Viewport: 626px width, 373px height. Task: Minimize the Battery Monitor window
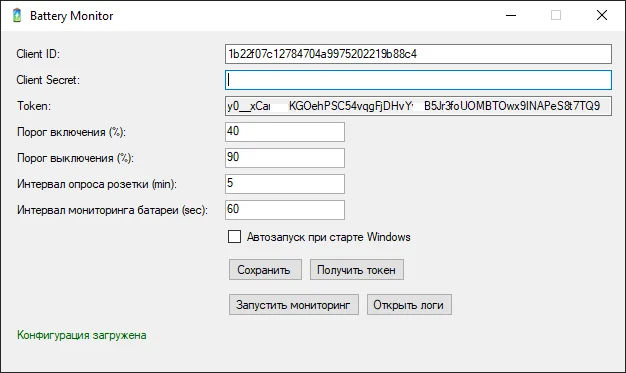click(x=511, y=16)
